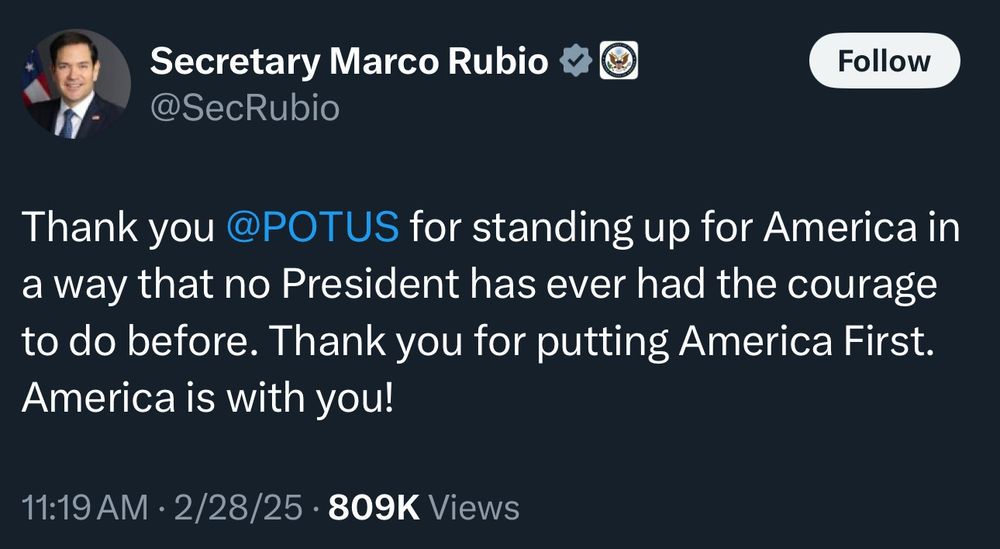Open the @POTUS mention link
The image size is (1000, 549).
click(314, 228)
